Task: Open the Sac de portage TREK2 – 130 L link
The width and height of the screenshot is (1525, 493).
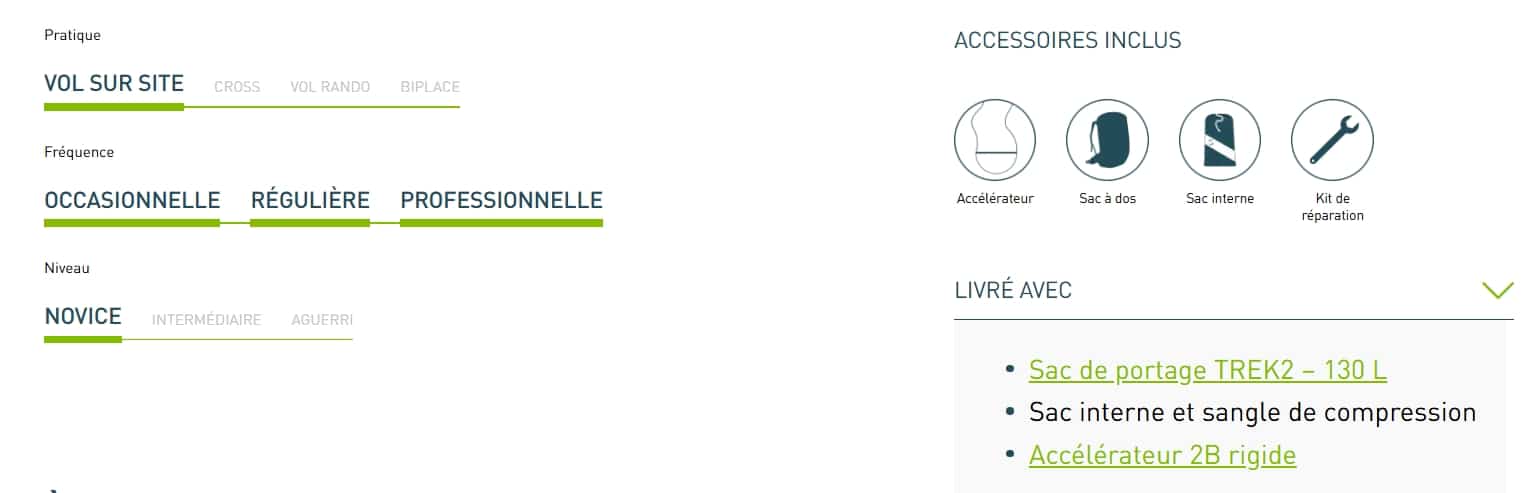Action: coord(1207,370)
